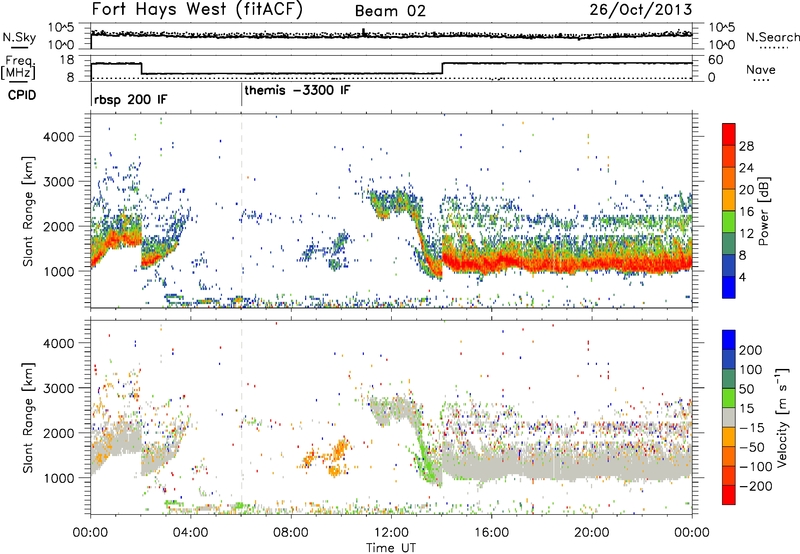Click "3000" on the power panel range axis
This screenshot has height=554, width=800.
tap(58, 182)
